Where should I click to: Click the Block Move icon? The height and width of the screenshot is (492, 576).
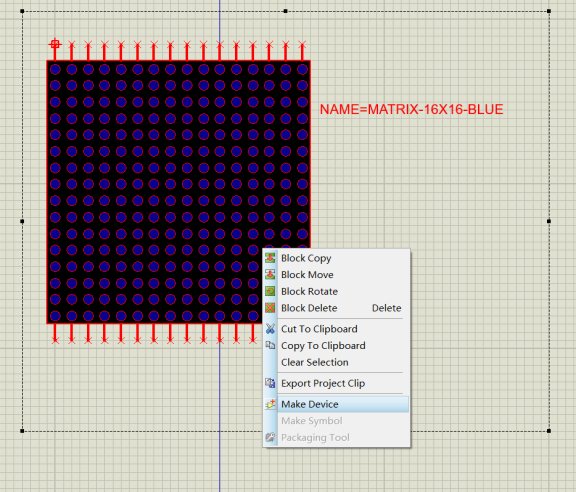click(270, 274)
